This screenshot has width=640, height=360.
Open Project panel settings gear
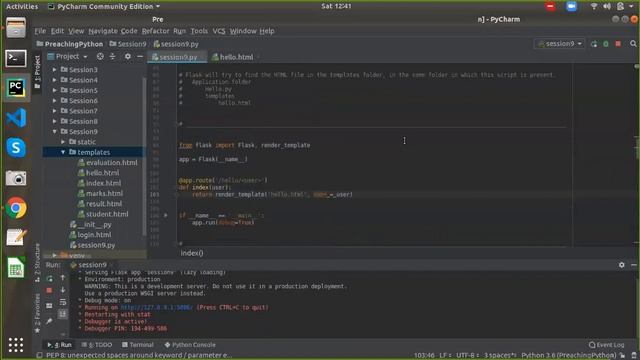[128, 56]
